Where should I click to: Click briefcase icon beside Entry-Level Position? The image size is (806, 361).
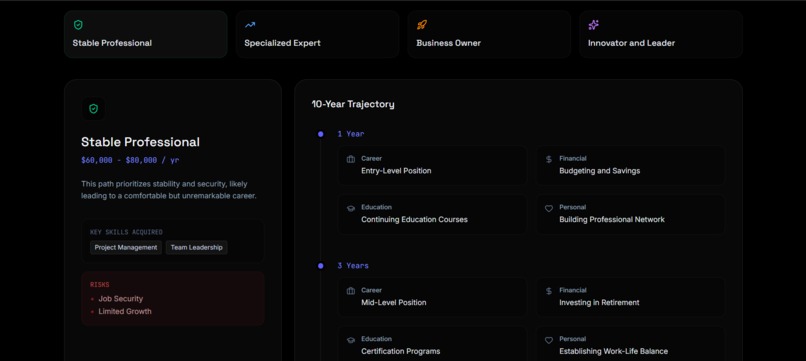click(351, 159)
